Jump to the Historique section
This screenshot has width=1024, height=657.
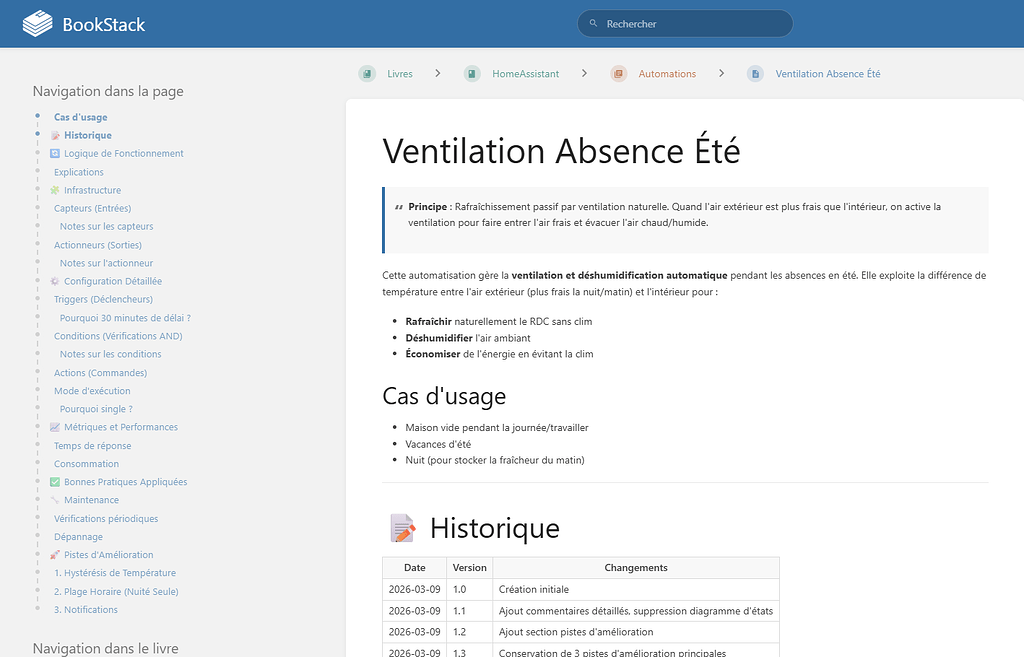(x=88, y=135)
